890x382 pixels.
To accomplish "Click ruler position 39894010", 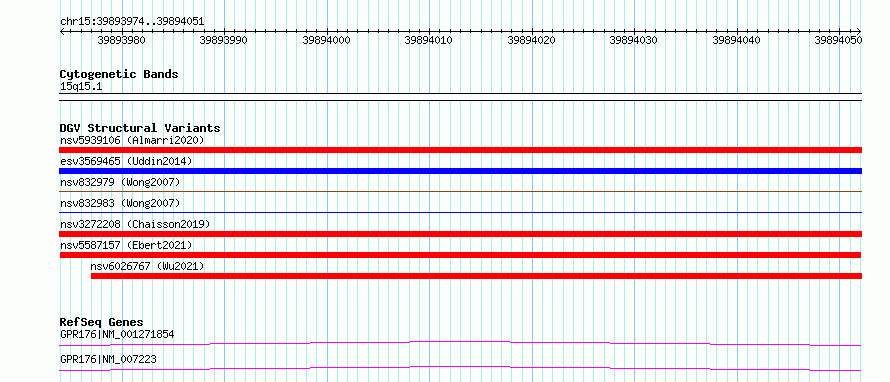I will [x=429, y=40].
